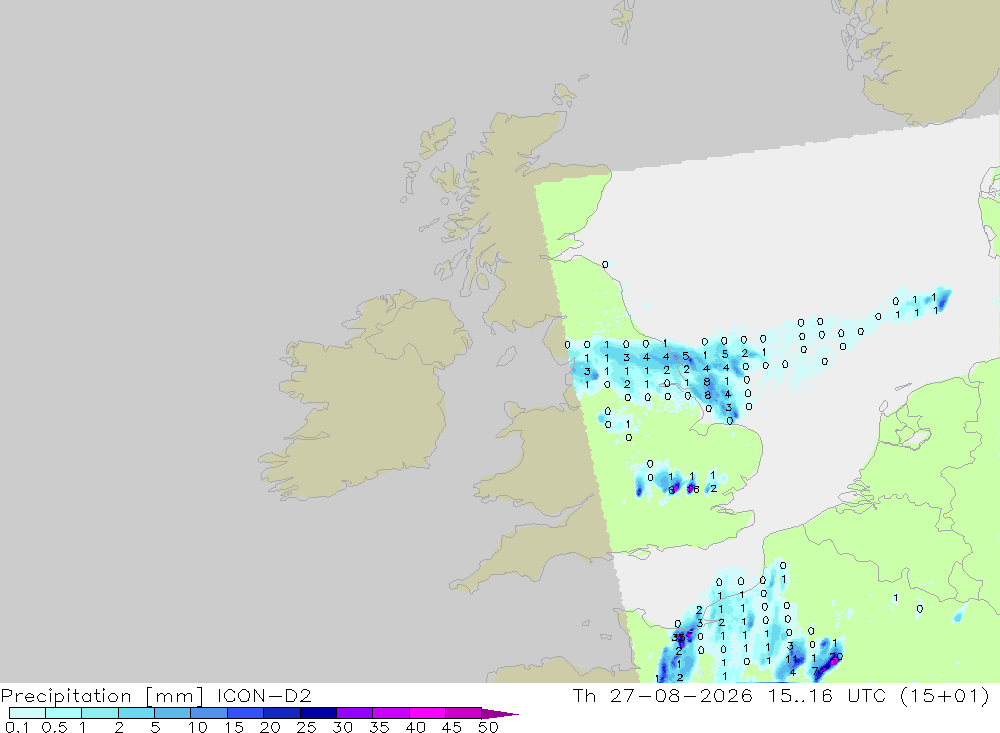Click the 16 precipitation value in southern England
The height and width of the screenshot is (733, 1000).
(x=693, y=489)
